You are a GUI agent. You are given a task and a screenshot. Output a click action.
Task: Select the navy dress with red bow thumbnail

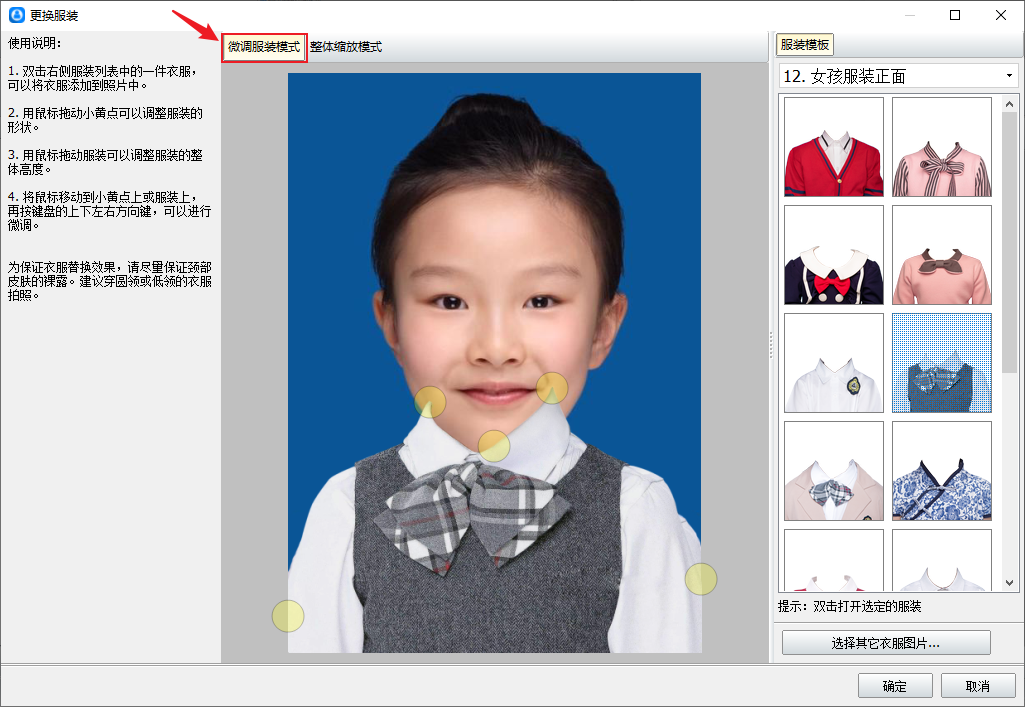[833, 255]
